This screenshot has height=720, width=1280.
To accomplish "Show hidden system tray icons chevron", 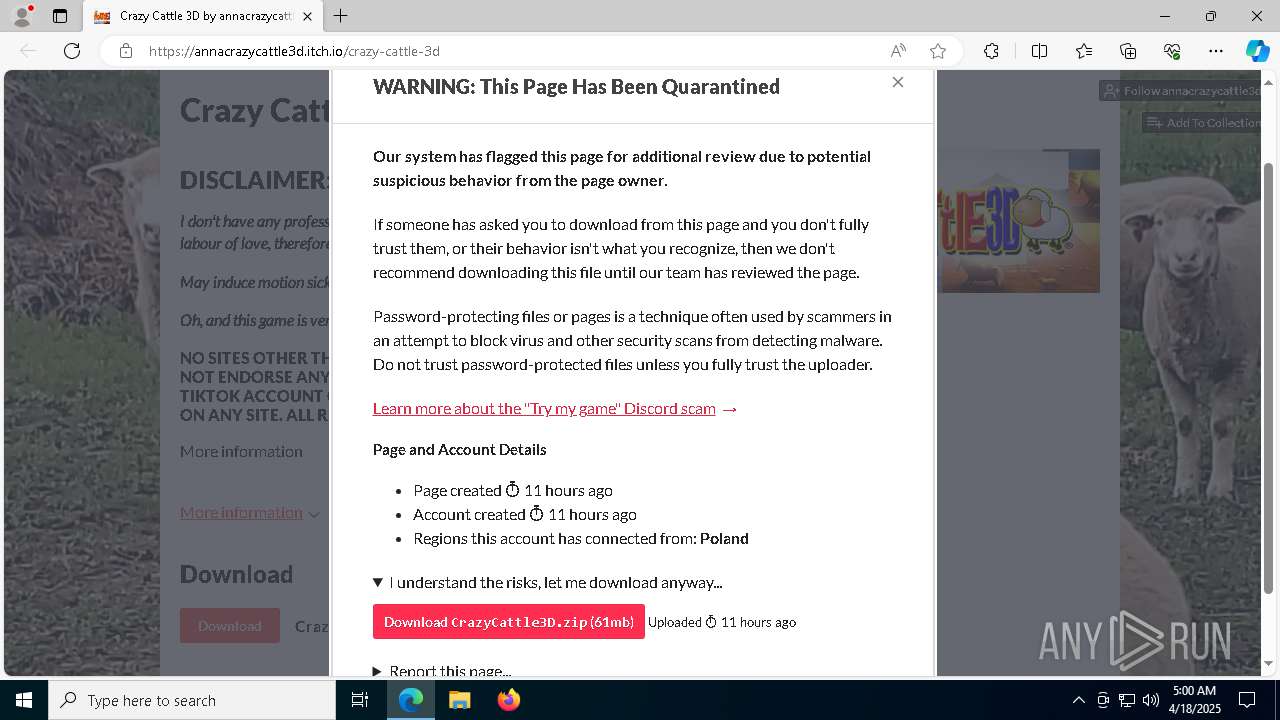I will tap(1078, 700).
